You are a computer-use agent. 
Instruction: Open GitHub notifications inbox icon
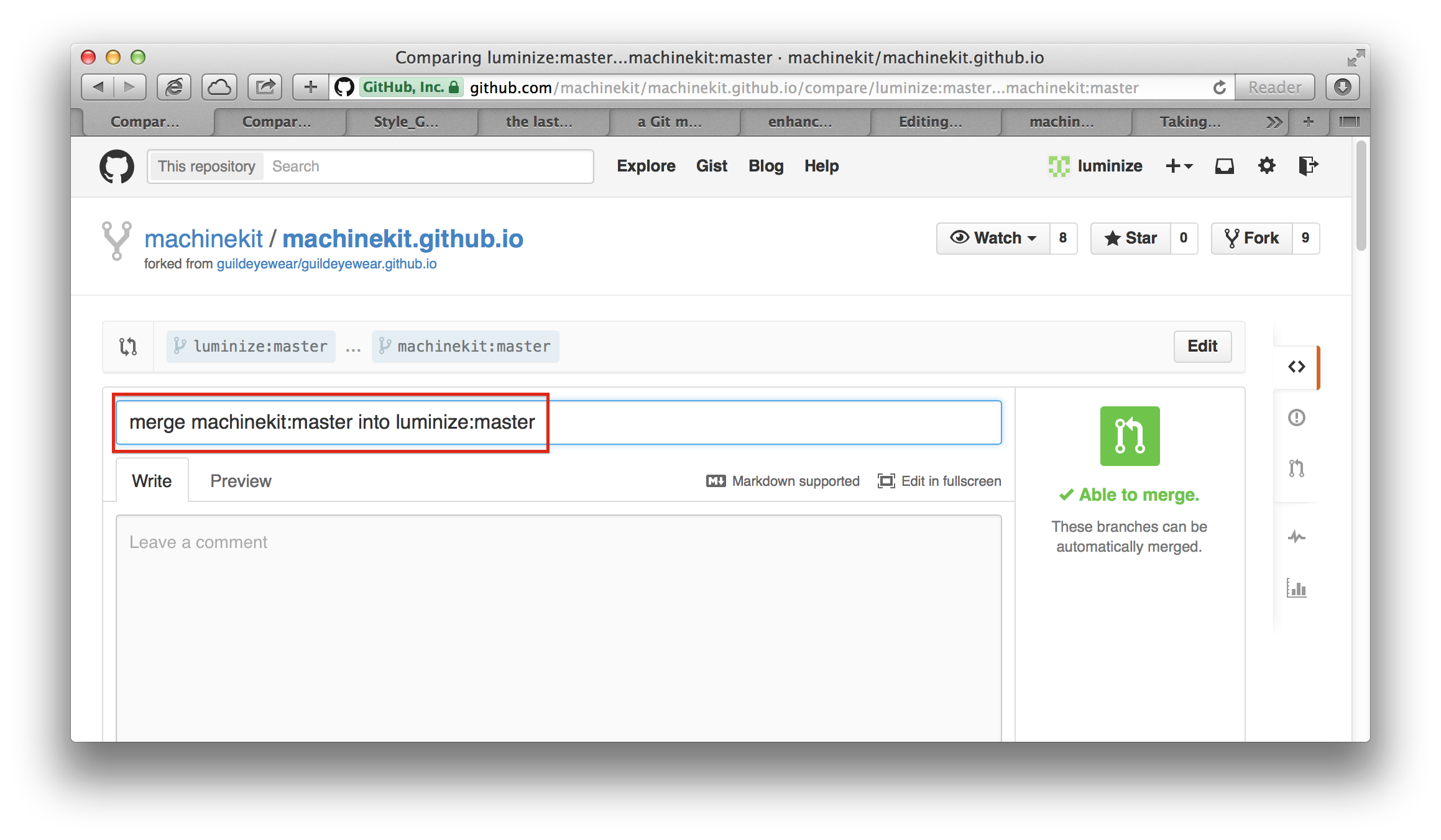click(1224, 166)
